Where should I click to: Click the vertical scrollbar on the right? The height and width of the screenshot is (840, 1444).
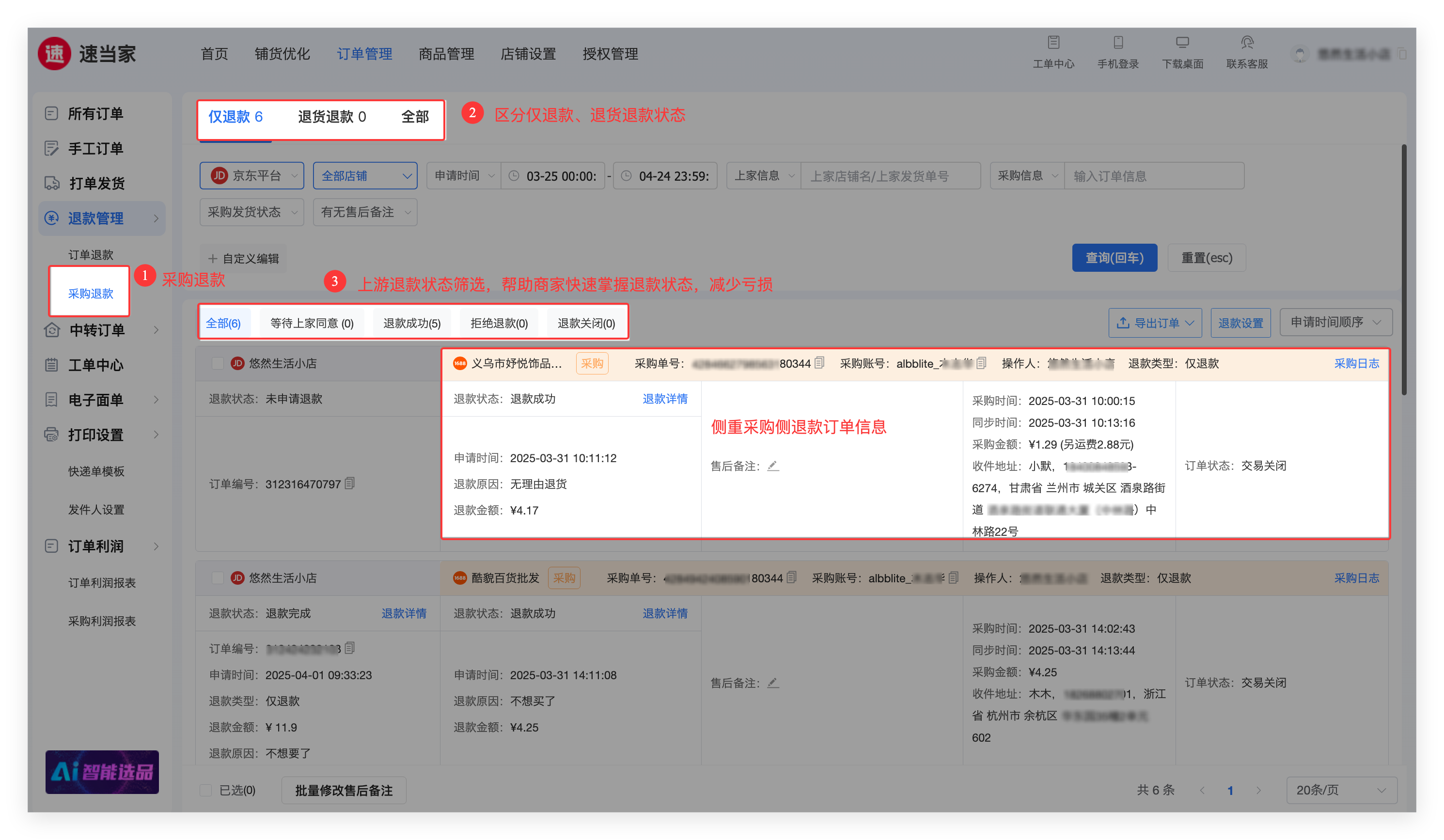tap(1403, 269)
